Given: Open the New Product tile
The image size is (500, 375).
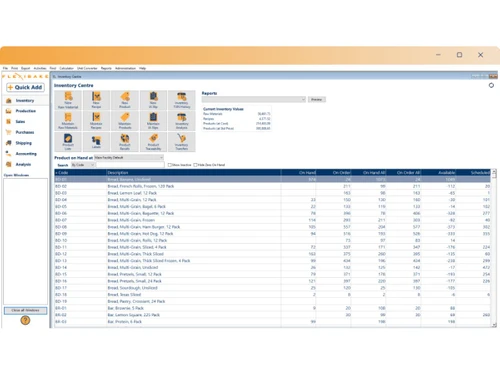Looking at the screenshot, I should 125,100.
